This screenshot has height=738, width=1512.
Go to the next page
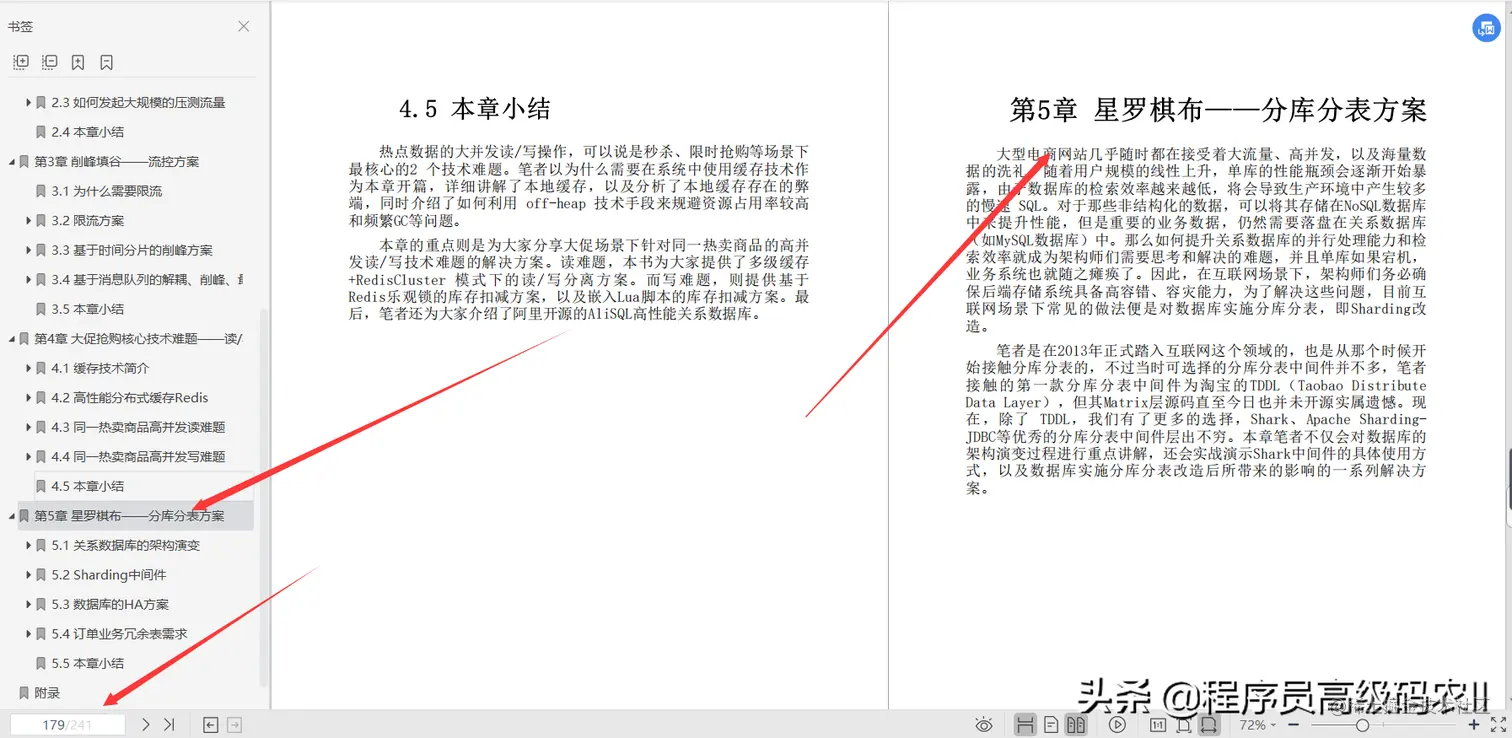click(144, 723)
